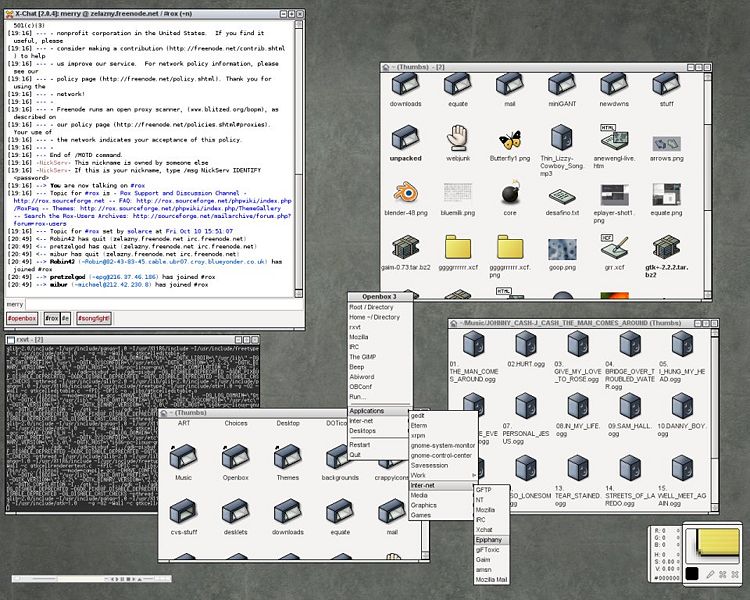The image size is (750, 600).
Task: Open the webjunk hand icon
Action: (458, 136)
